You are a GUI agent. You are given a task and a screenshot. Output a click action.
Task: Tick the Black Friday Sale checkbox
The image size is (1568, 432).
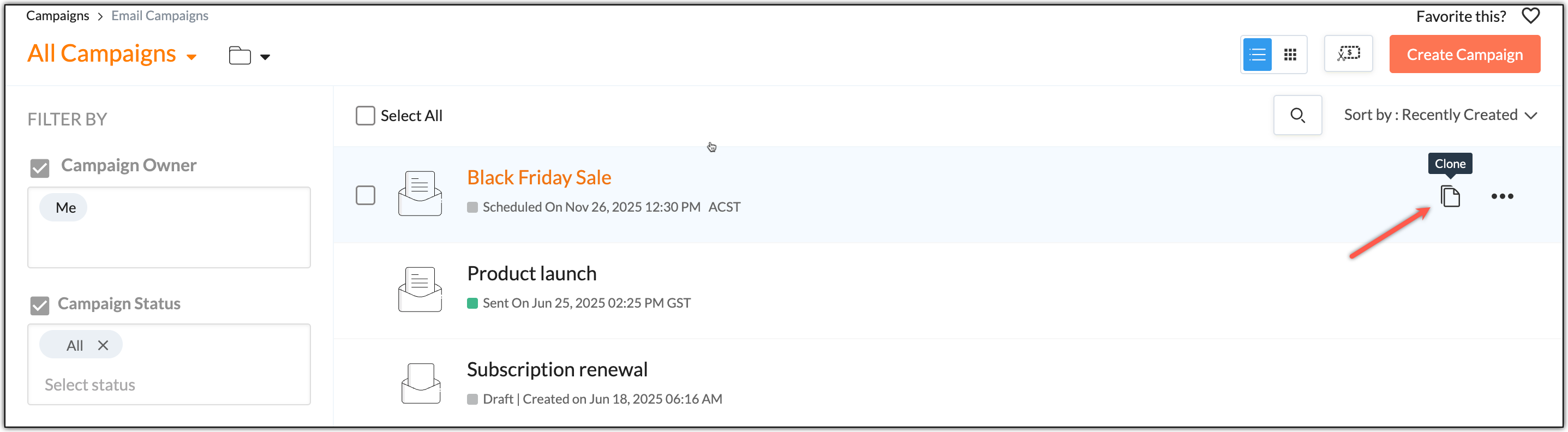[x=365, y=195]
